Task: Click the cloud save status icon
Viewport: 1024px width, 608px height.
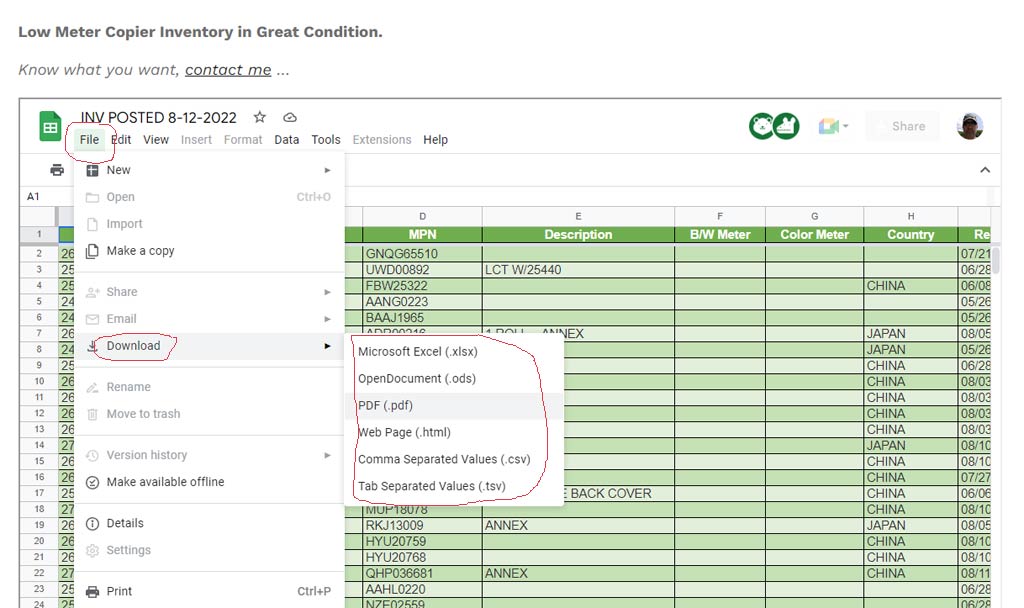Action: 290,117
